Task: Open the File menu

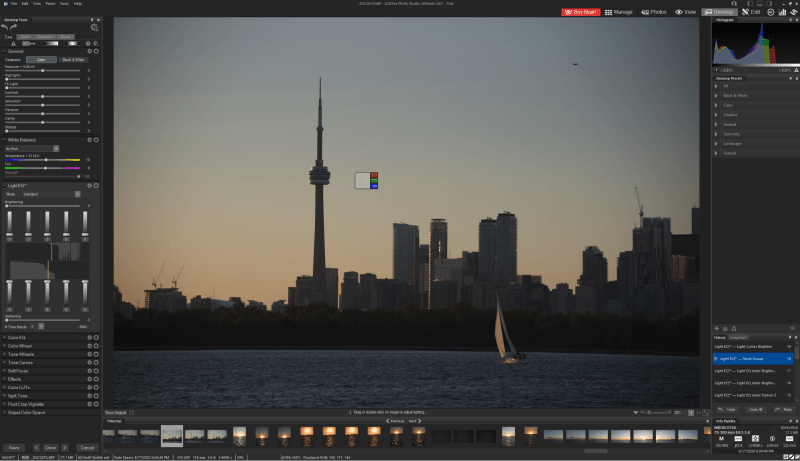Action: pyautogui.click(x=14, y=4)
